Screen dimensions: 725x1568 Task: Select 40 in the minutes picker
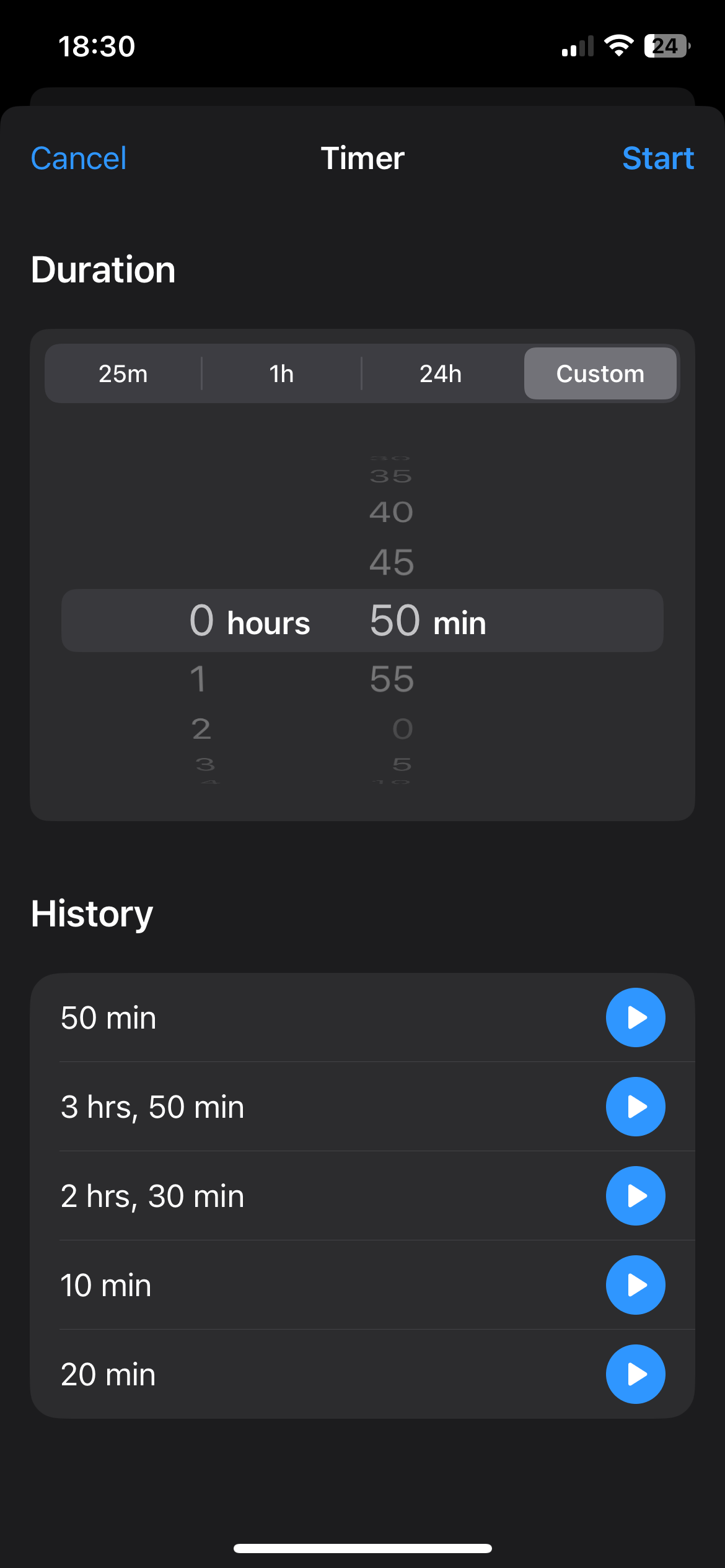392,512
